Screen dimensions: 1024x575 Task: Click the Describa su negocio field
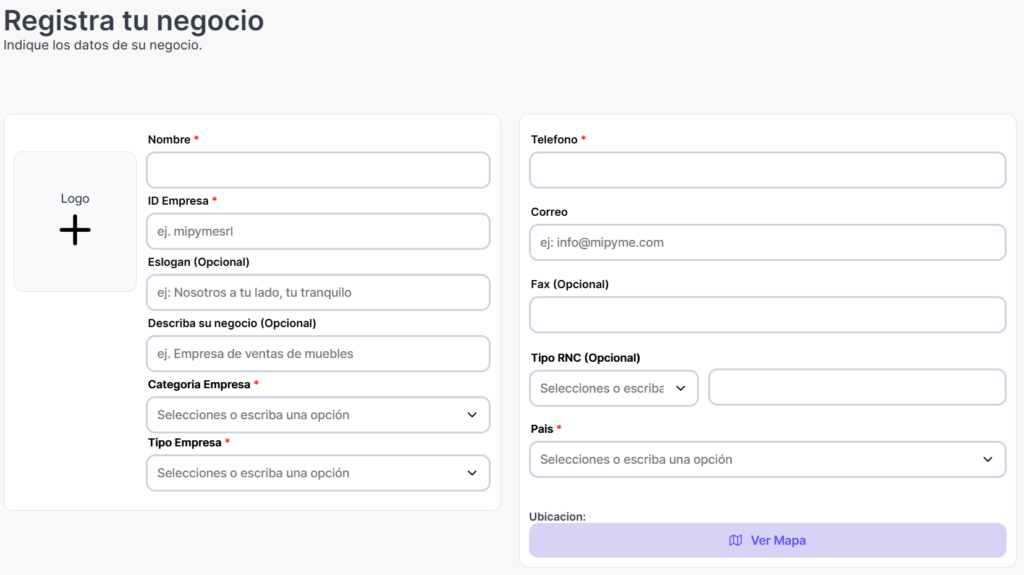tap(318, 354)
